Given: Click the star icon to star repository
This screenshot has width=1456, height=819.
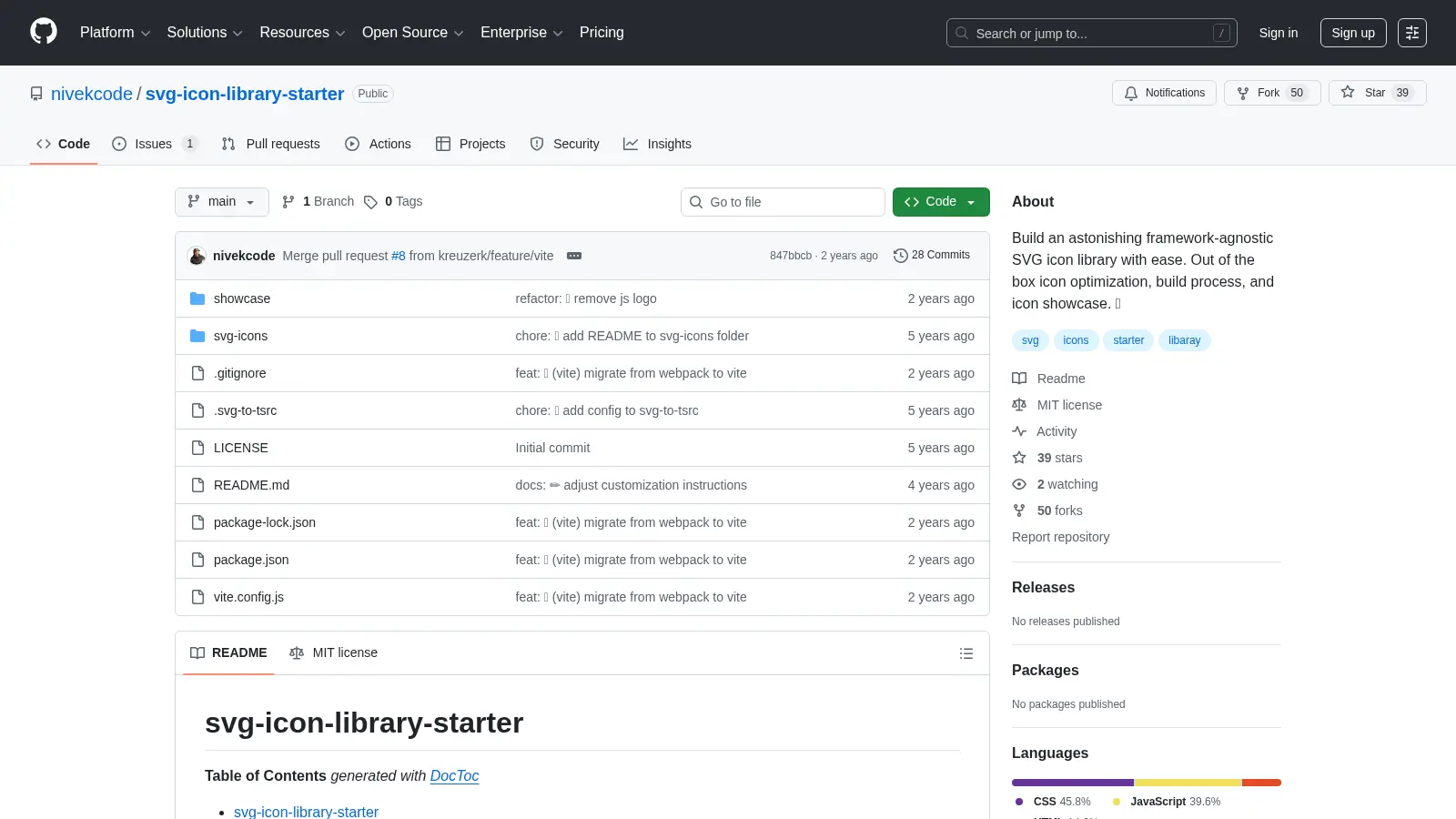Looking at the screenshot, I should point(1348,92).
